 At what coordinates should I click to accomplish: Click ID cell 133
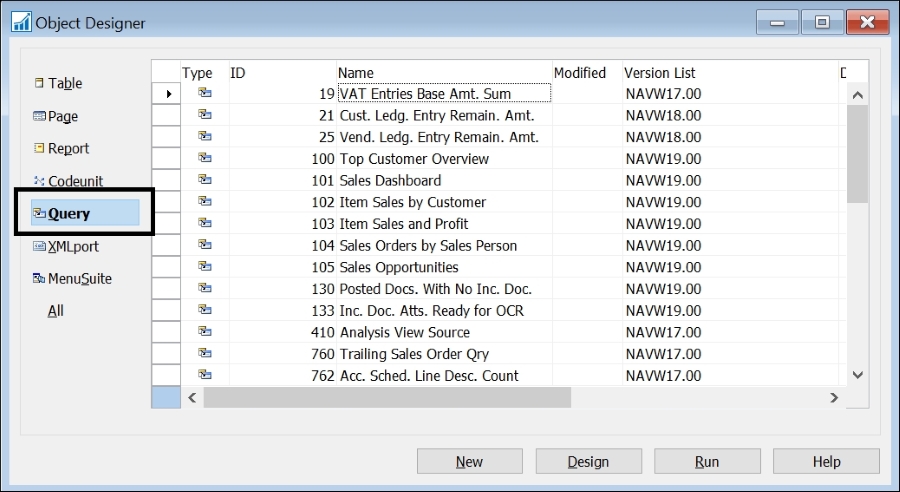tap(282, 311)
